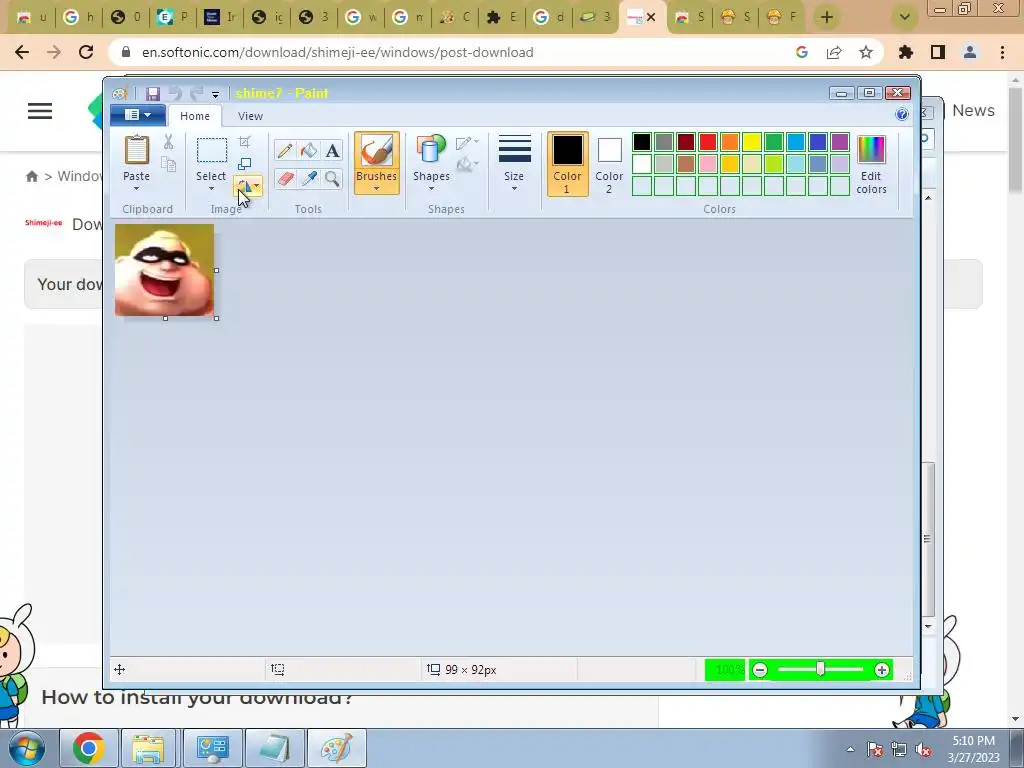Open Chrome profile avatar icon
Screen dimensions: 1024x768
(x=970, y=52)
